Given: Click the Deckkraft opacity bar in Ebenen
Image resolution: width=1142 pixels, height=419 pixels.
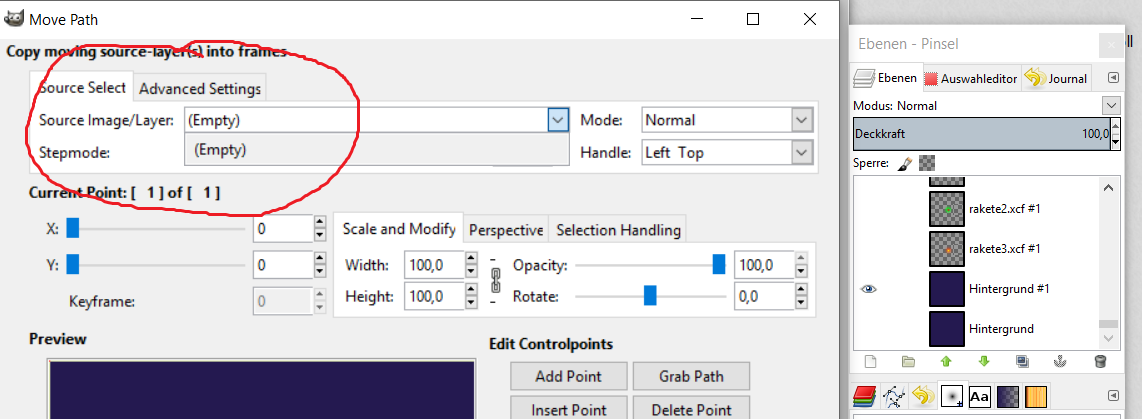Looking at the screenshot, I should [x=982, y=134].
